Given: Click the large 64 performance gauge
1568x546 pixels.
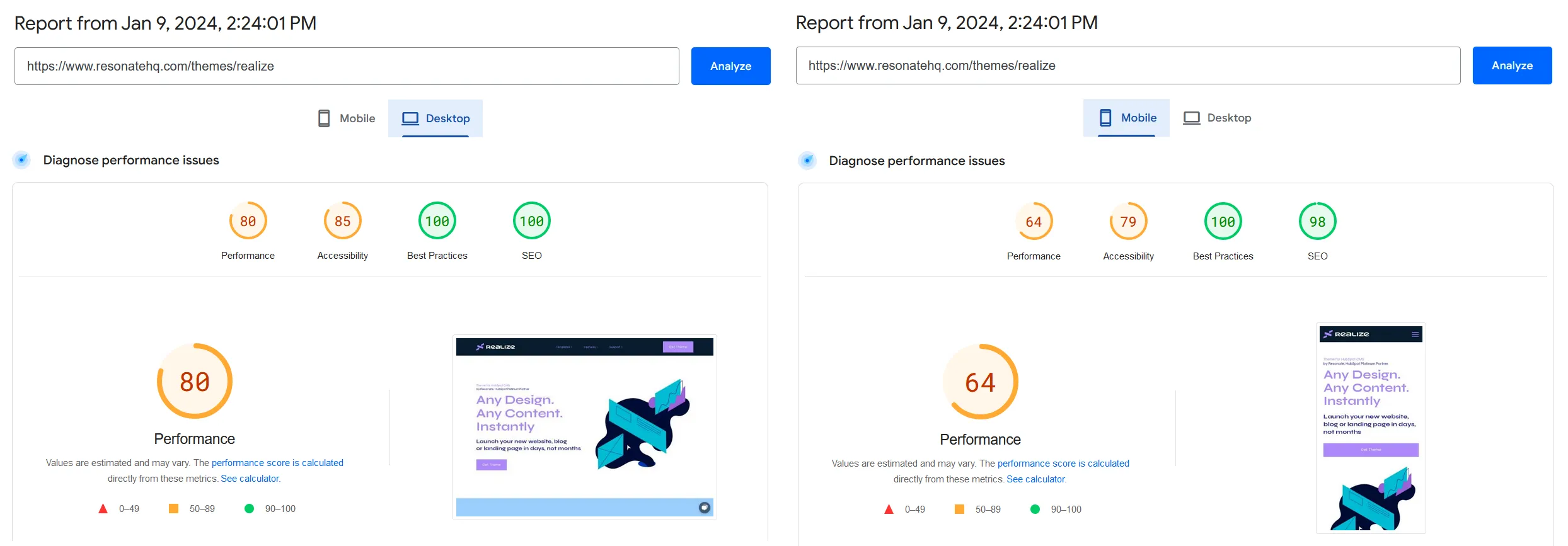Looking at the screenshot, I should [x=980, y=382].
